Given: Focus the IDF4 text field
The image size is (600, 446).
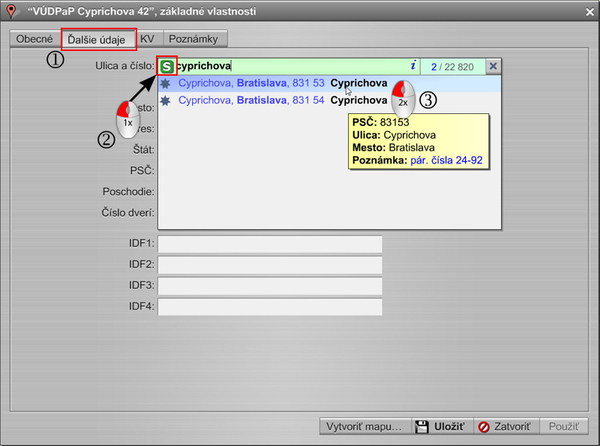Looking at the screenshot, I should [x=270, y=305].
